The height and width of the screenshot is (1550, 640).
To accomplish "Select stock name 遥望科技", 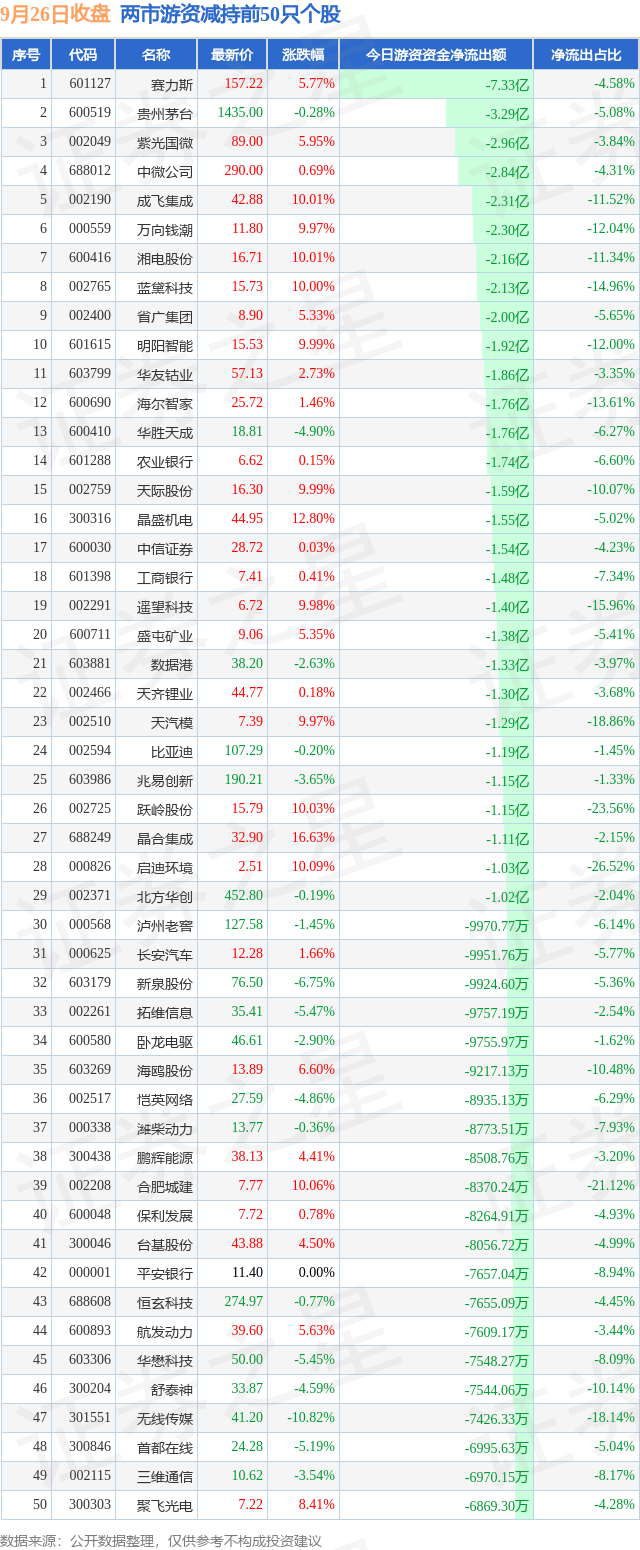I will 166,606.
